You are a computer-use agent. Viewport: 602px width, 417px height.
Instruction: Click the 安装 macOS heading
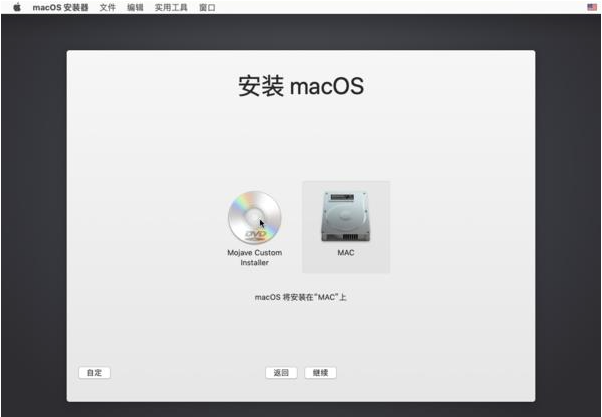(301, 86)
